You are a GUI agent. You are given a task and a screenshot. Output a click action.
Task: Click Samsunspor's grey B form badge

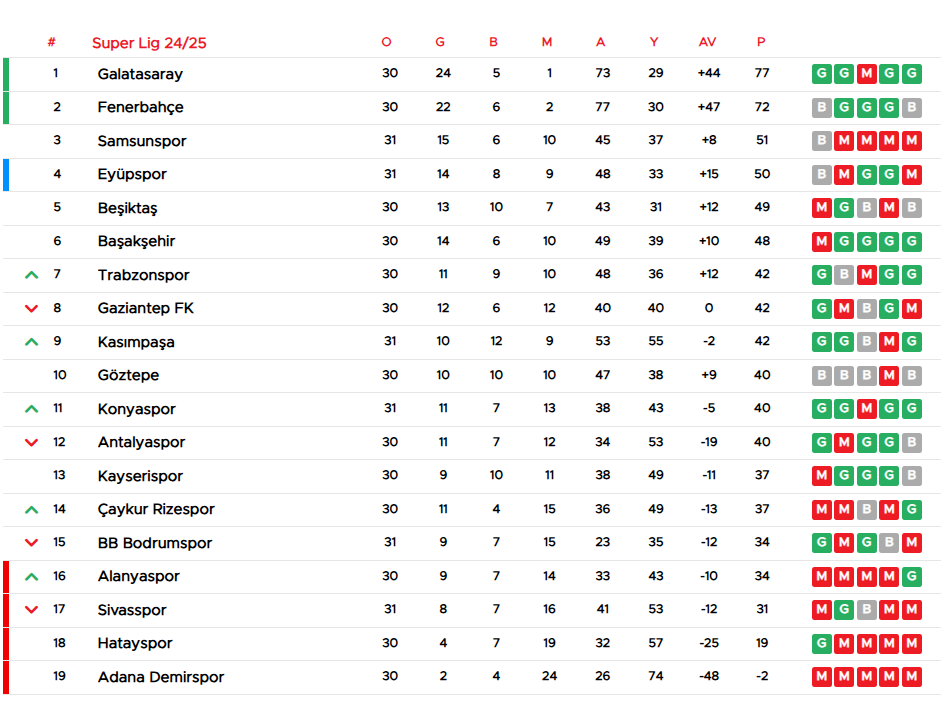[x=821, y=141]
